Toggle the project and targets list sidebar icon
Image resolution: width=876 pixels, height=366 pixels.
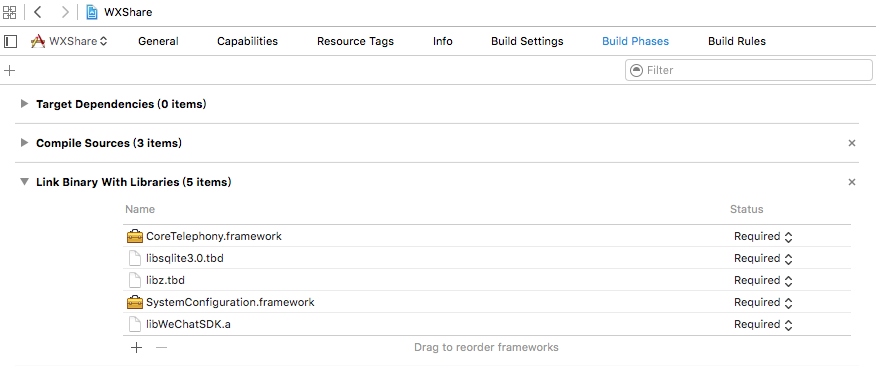[x=10, y=41]
